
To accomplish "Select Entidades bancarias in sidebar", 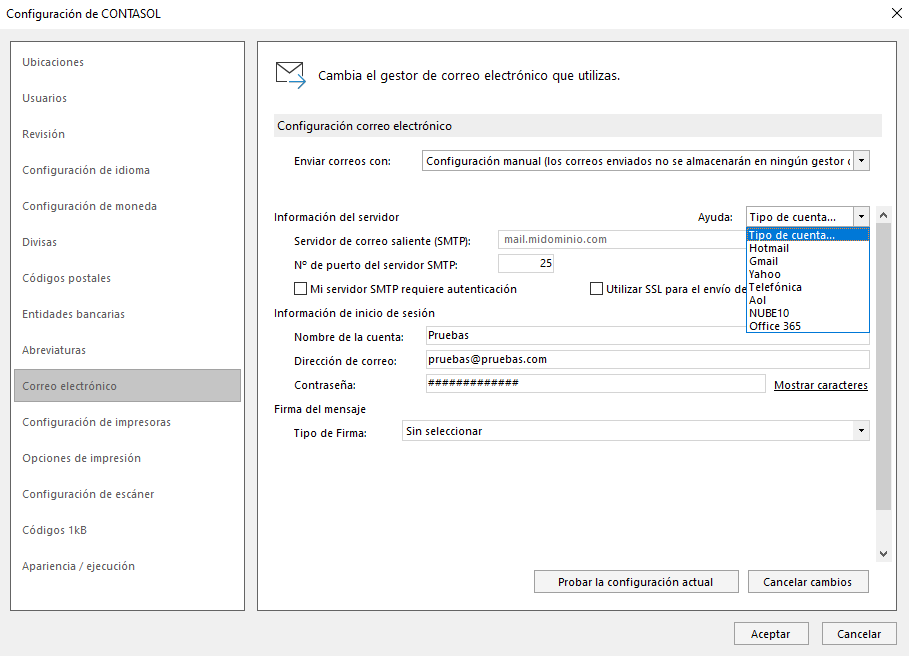I will [x=74, y=314].
